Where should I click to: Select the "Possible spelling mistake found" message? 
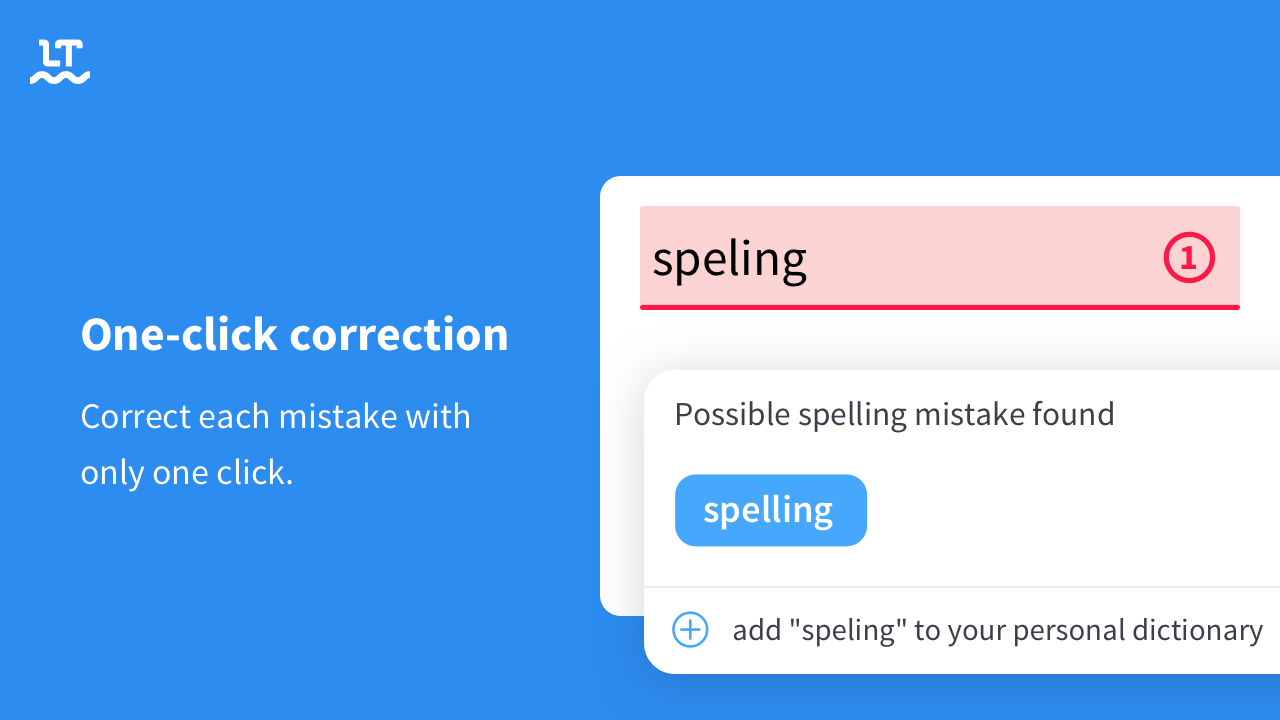[894, 414]
